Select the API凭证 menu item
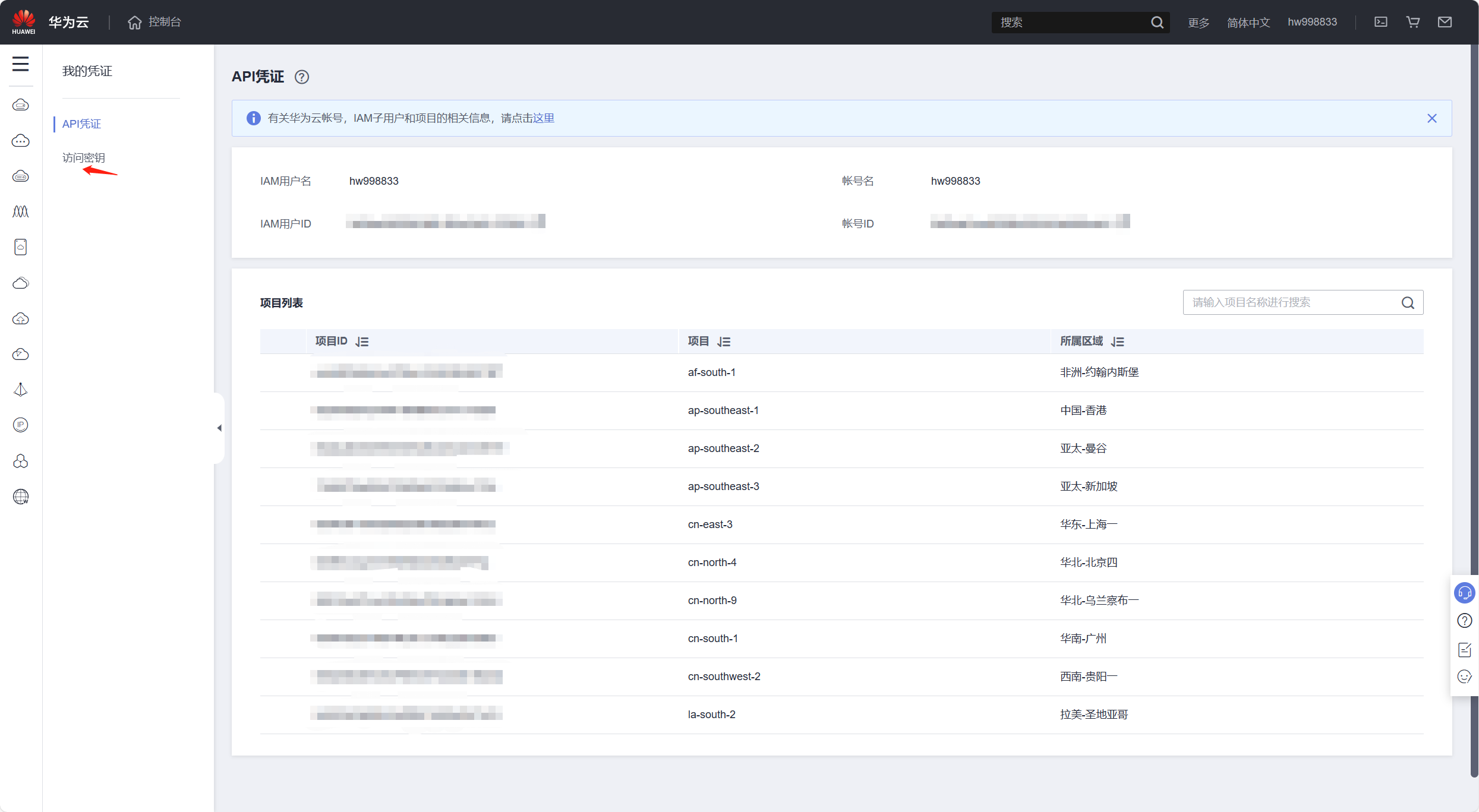1479x812 pixels. pyautogui.click(x=81, y=124)
